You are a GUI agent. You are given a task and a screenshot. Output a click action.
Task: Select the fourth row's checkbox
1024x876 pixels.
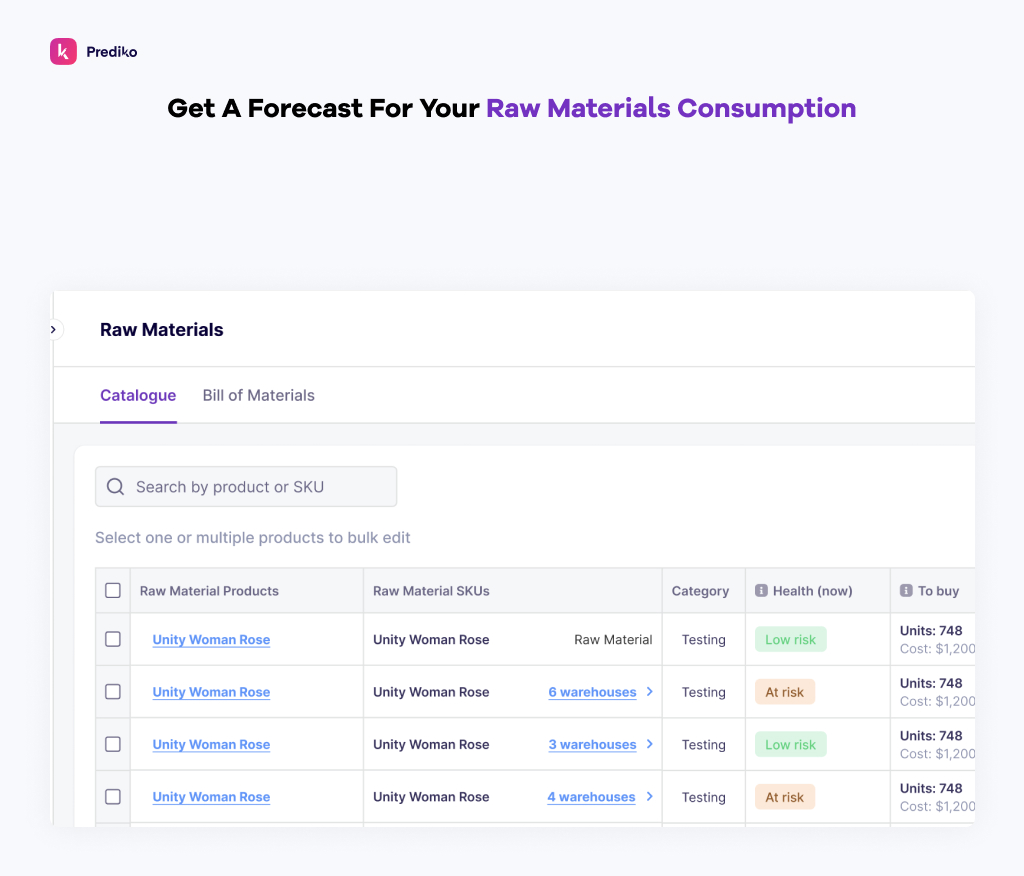(113, 797)
